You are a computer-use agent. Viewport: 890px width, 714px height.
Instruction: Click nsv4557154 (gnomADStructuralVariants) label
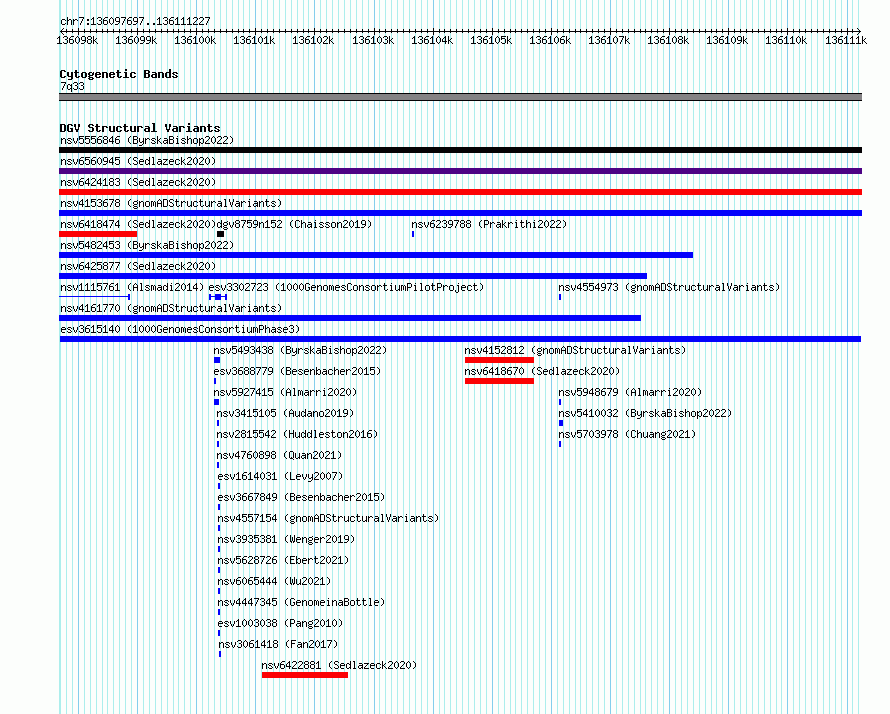(x=328, y=518)
